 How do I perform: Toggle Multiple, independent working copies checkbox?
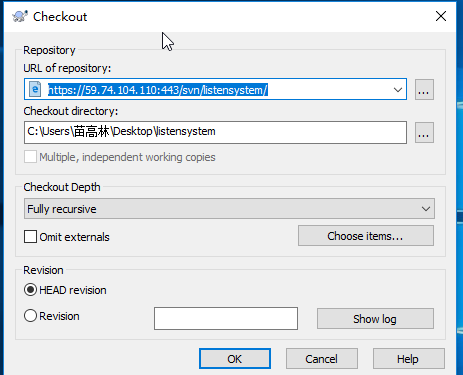point(30,157)
